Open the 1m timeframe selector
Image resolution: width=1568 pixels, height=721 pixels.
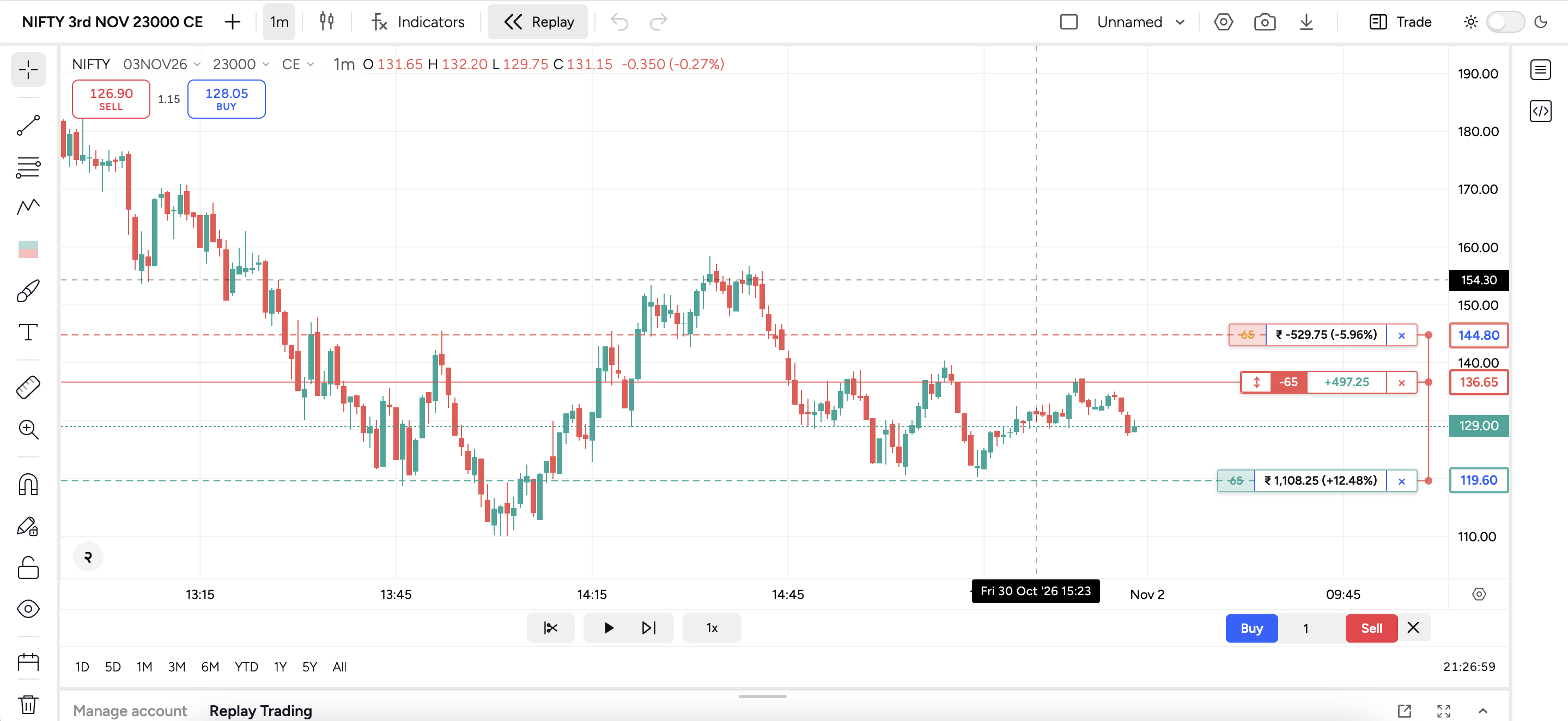pos(279,22)
